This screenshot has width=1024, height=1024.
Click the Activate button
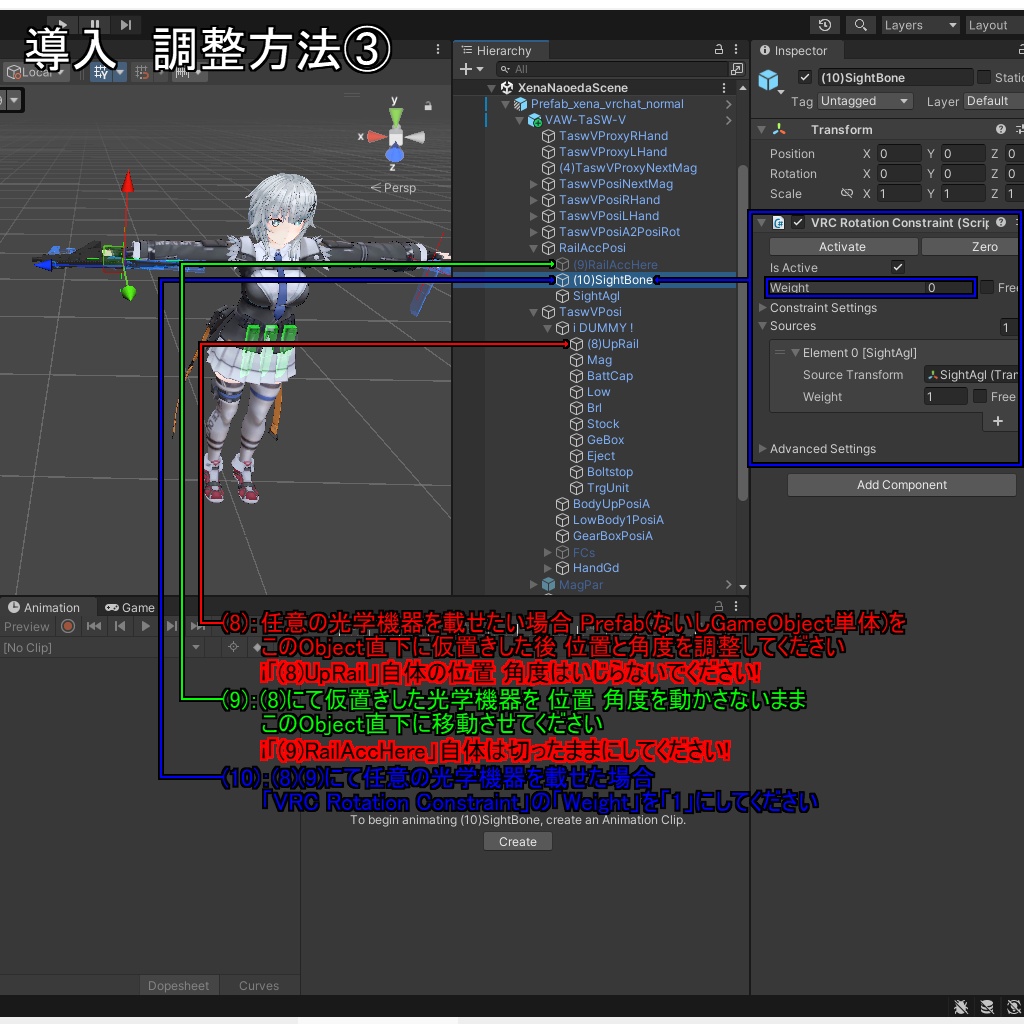(x=842, y=247)
